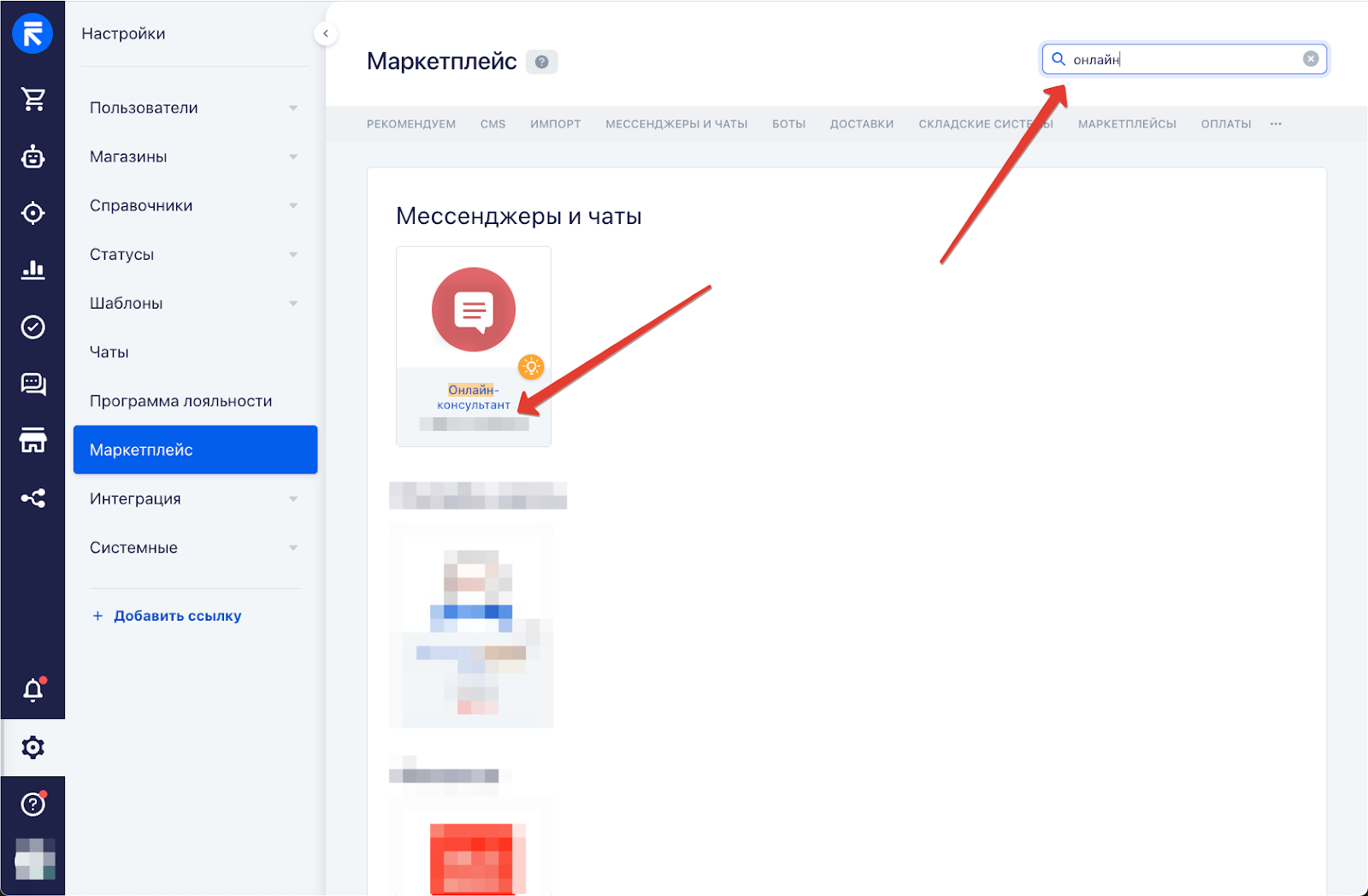The width and height of the screenshot is (1368, 896).
Task: Open notifications via the bell icon
Action: click(x=33, y=690)
